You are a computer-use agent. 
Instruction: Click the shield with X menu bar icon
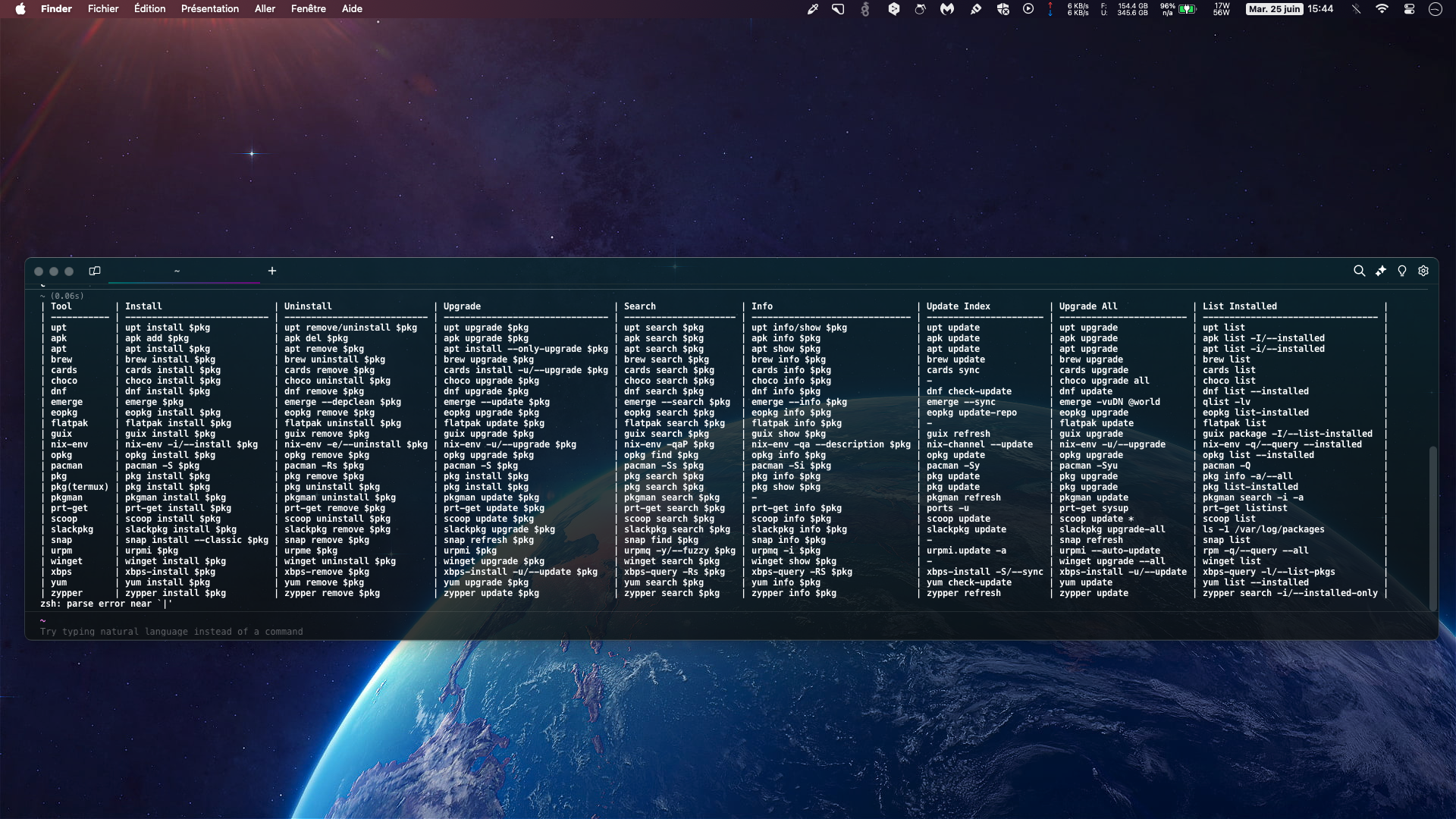pyautogui.click(x=1003, y=9)
